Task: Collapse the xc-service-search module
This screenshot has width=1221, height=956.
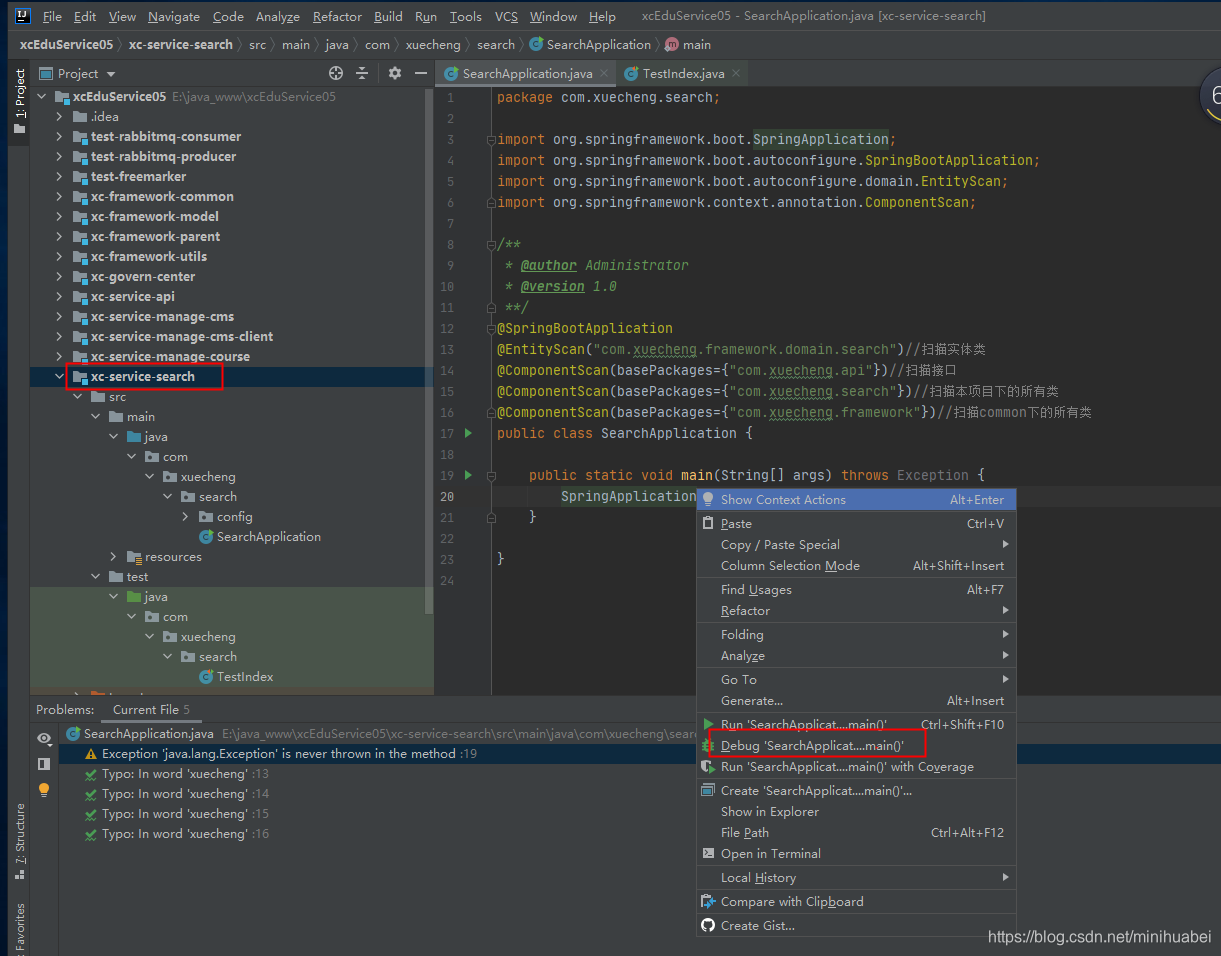Action: 60,376
